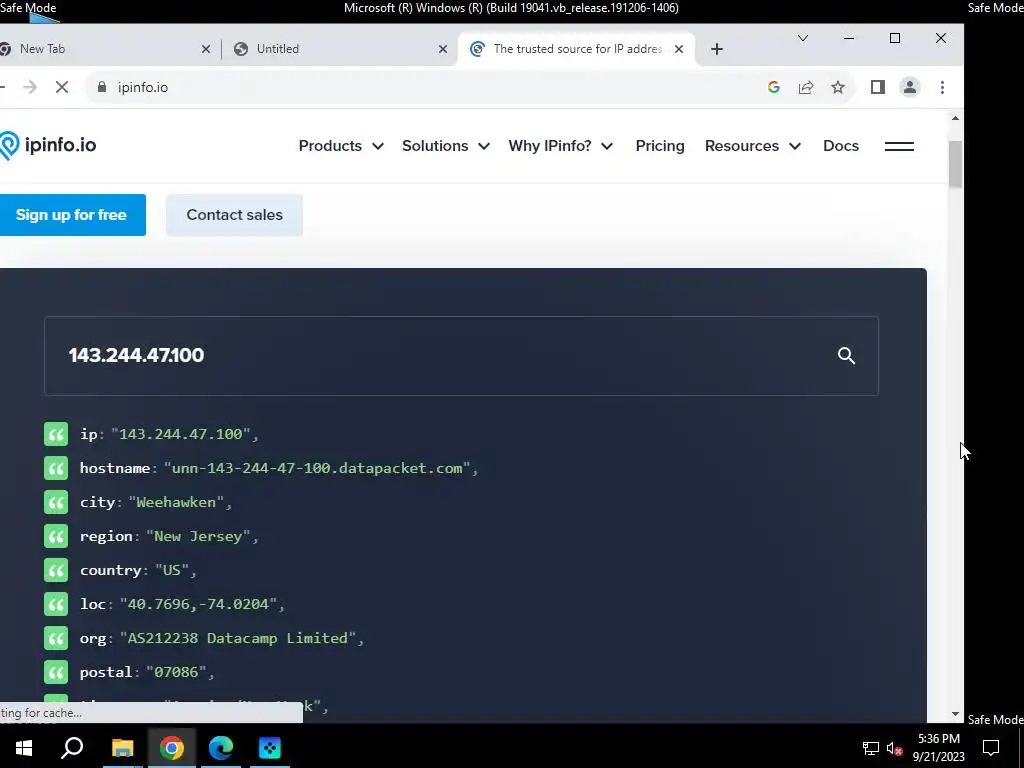1024x768 pixels.
Task: Bookmark this page with the star
Action: click(x=838, y=88)
